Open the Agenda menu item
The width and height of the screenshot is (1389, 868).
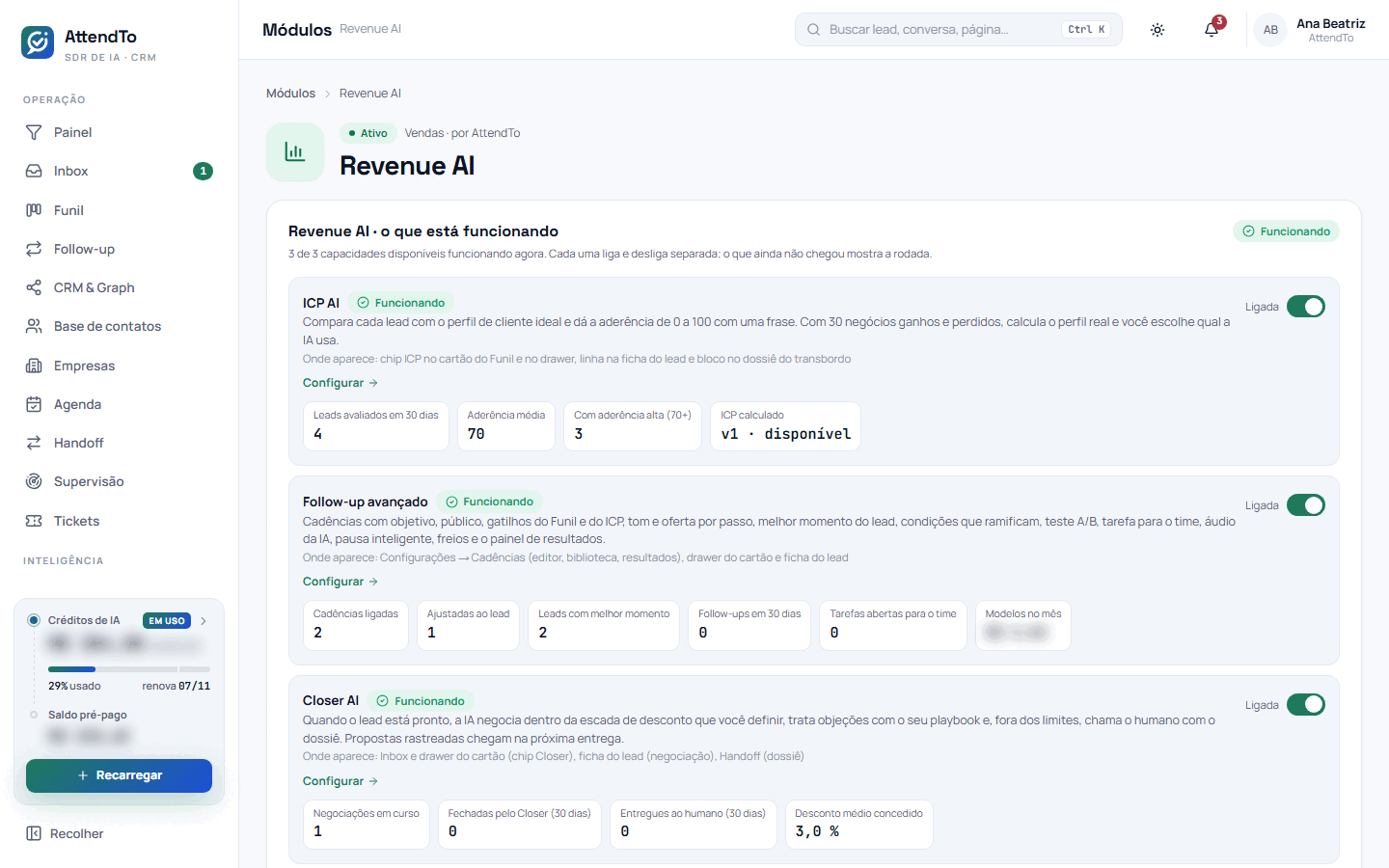coord(120,404)
